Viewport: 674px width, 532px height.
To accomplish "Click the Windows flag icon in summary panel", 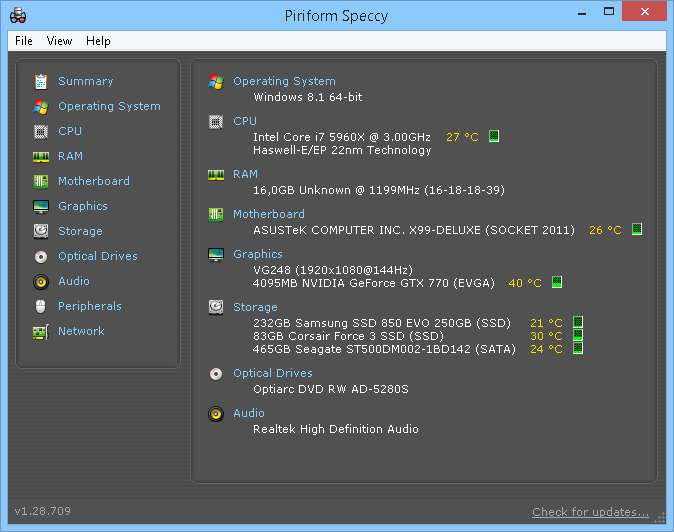I will click(x=216, y=81).
